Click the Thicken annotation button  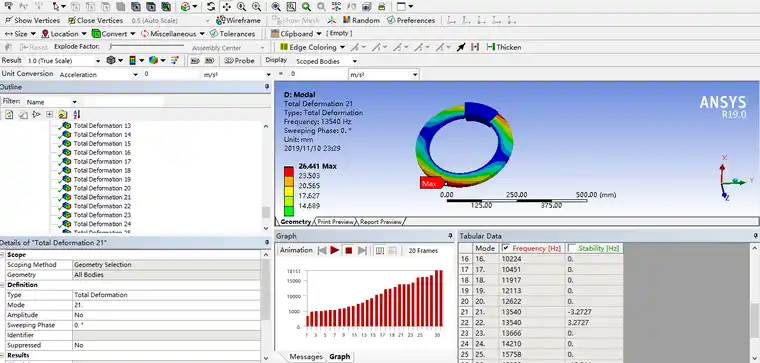tap(504, 47)
